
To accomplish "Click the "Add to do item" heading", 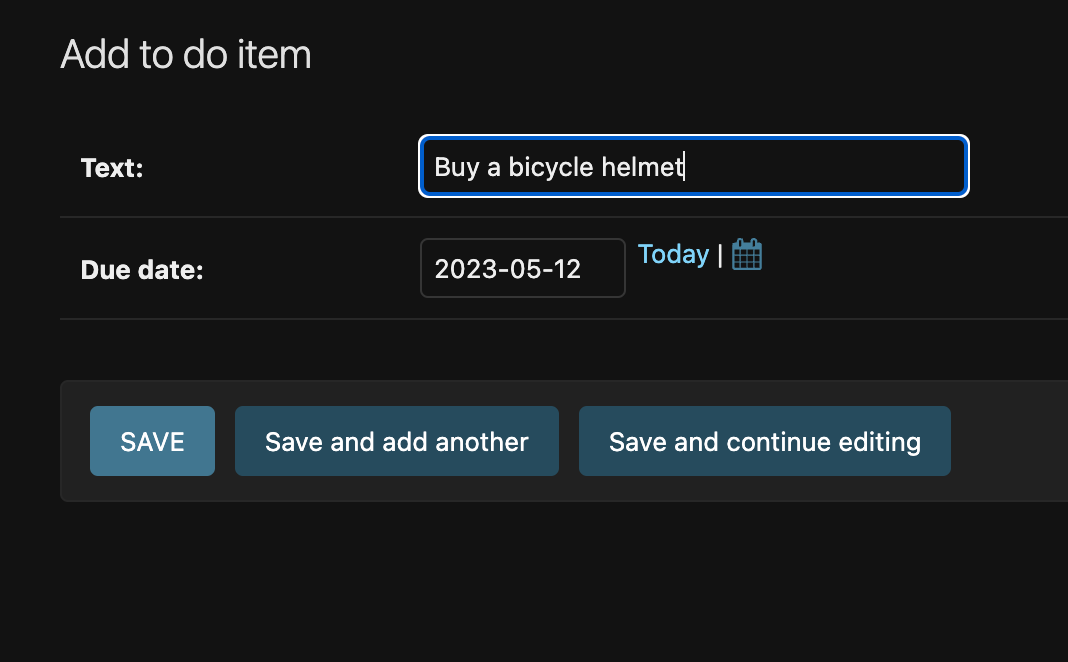I will click(x=186, y=54).
